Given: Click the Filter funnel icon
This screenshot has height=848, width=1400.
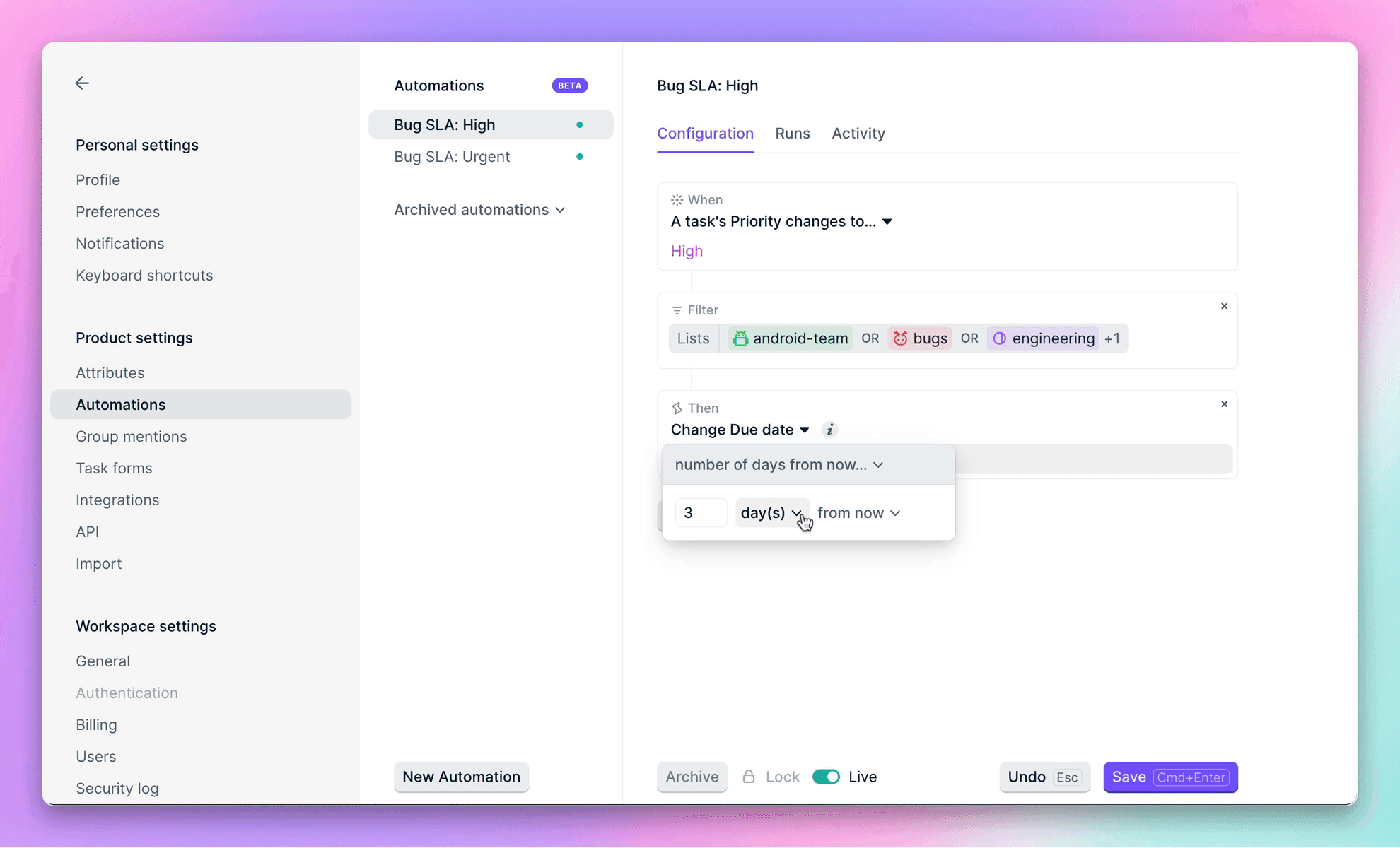Looking at the screenshot, I should coord(677,310).
